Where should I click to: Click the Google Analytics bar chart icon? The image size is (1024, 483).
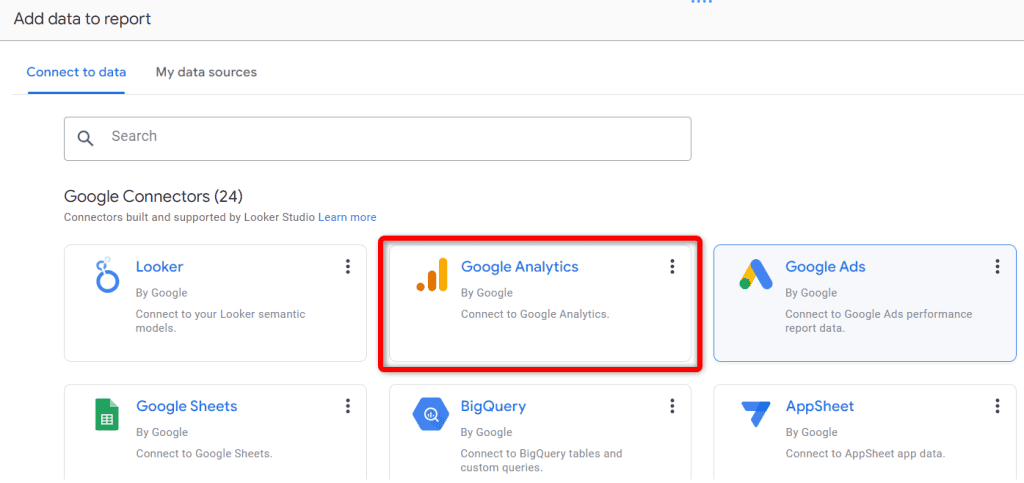coord(432,274)
